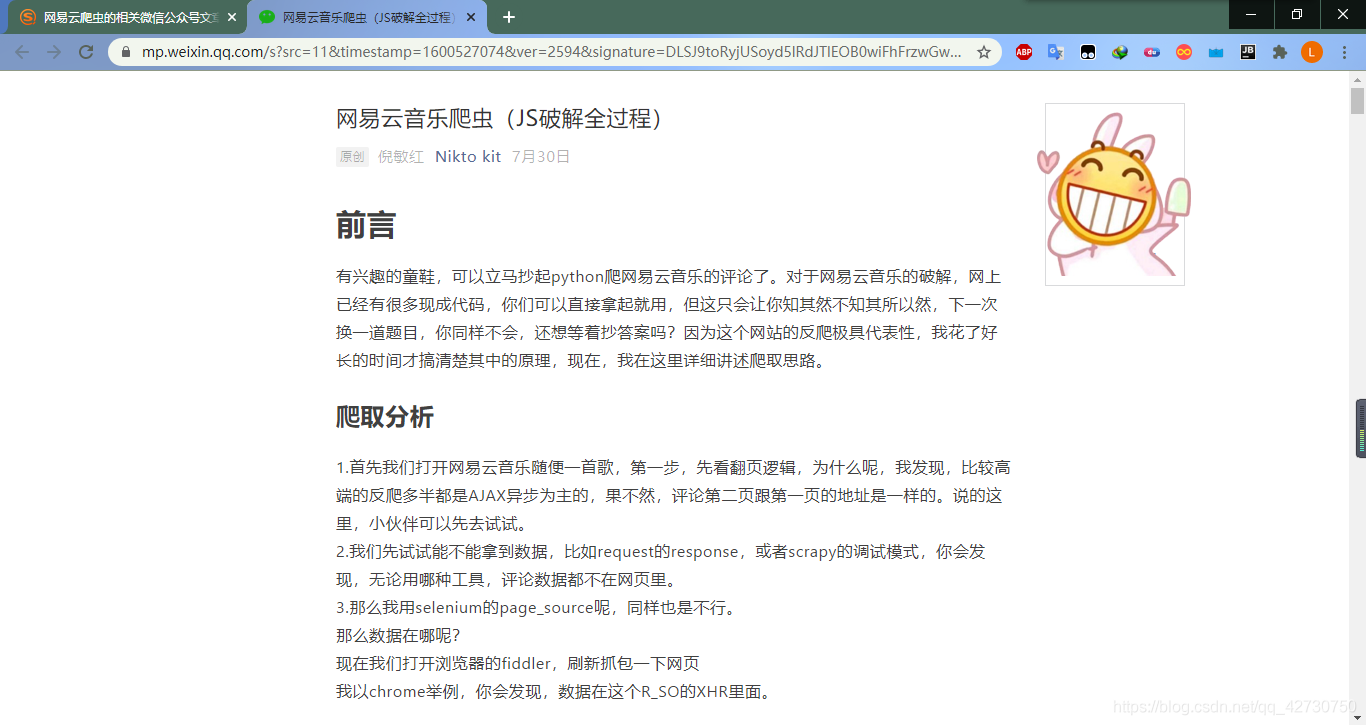Restore down the Chrome window

(x=1297, y=15)
